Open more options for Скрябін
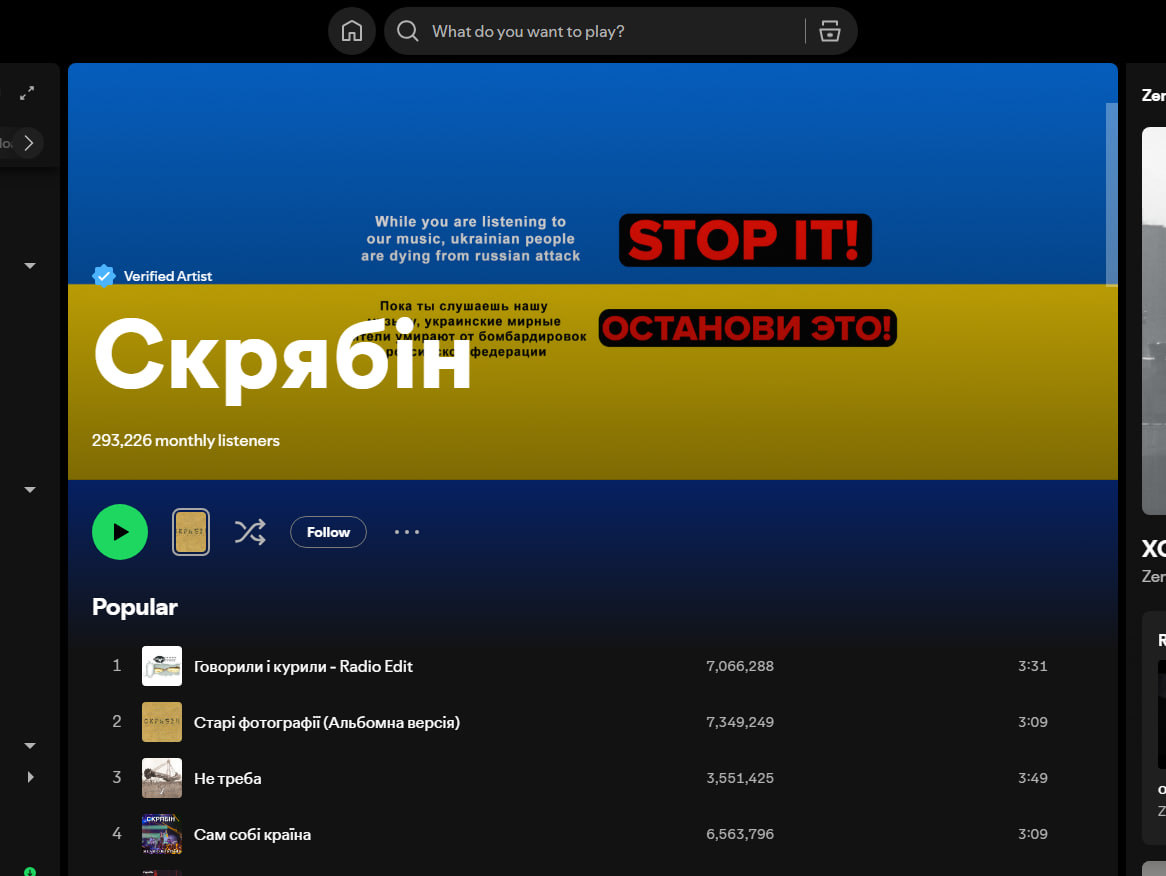The height and width of the screenshot is (876, 1166). coord(407,532)
